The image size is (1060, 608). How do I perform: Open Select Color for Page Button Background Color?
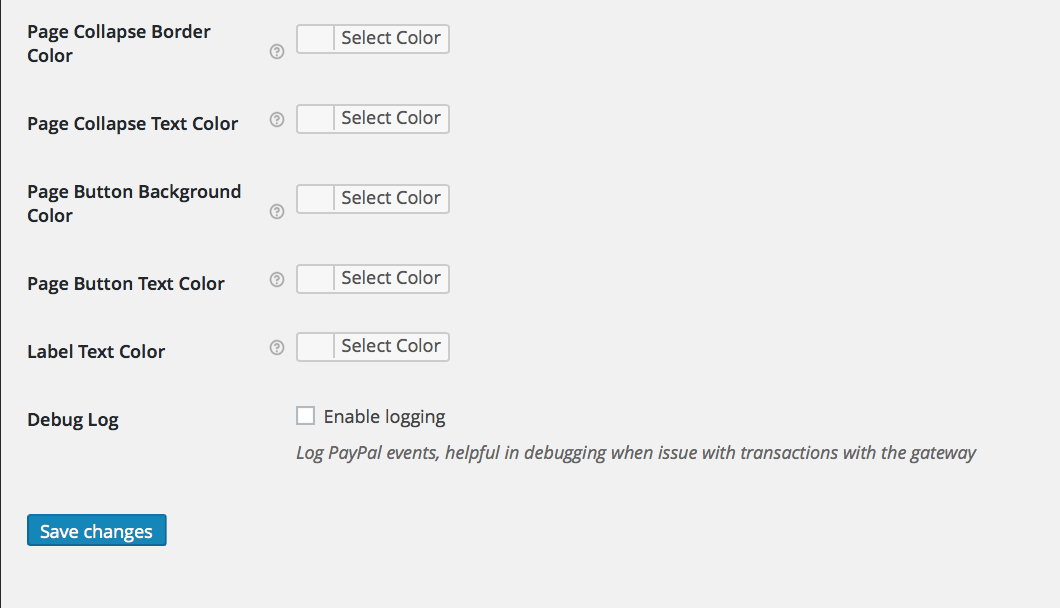390,198
